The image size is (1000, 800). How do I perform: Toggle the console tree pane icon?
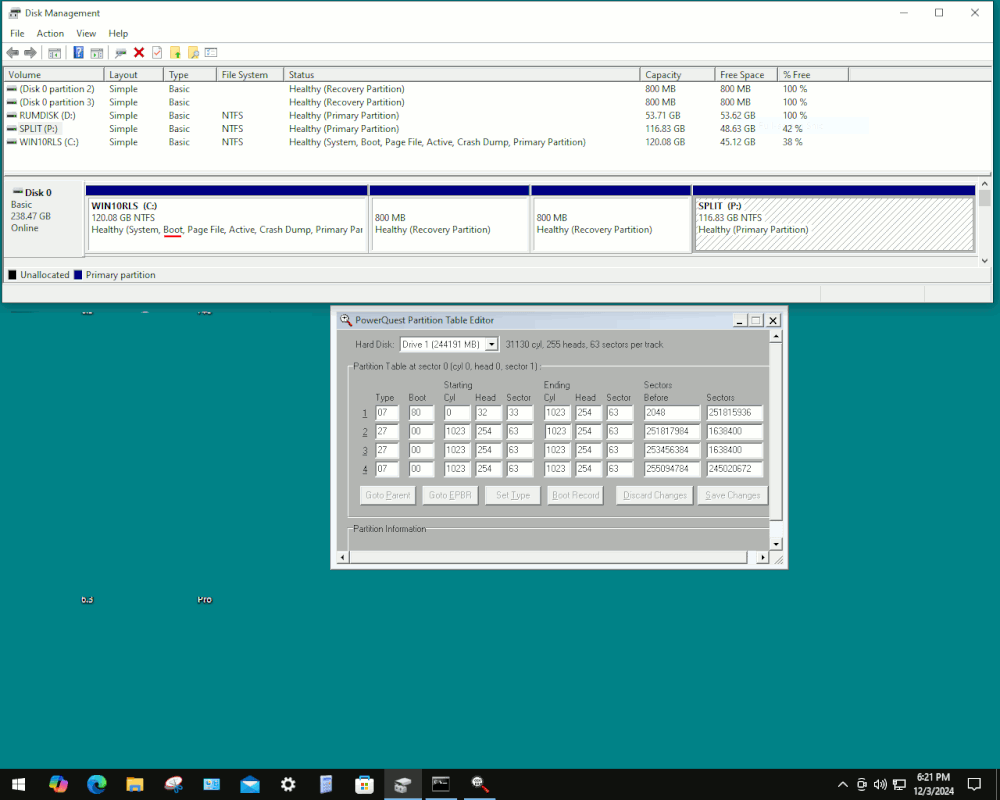[55, 53]
